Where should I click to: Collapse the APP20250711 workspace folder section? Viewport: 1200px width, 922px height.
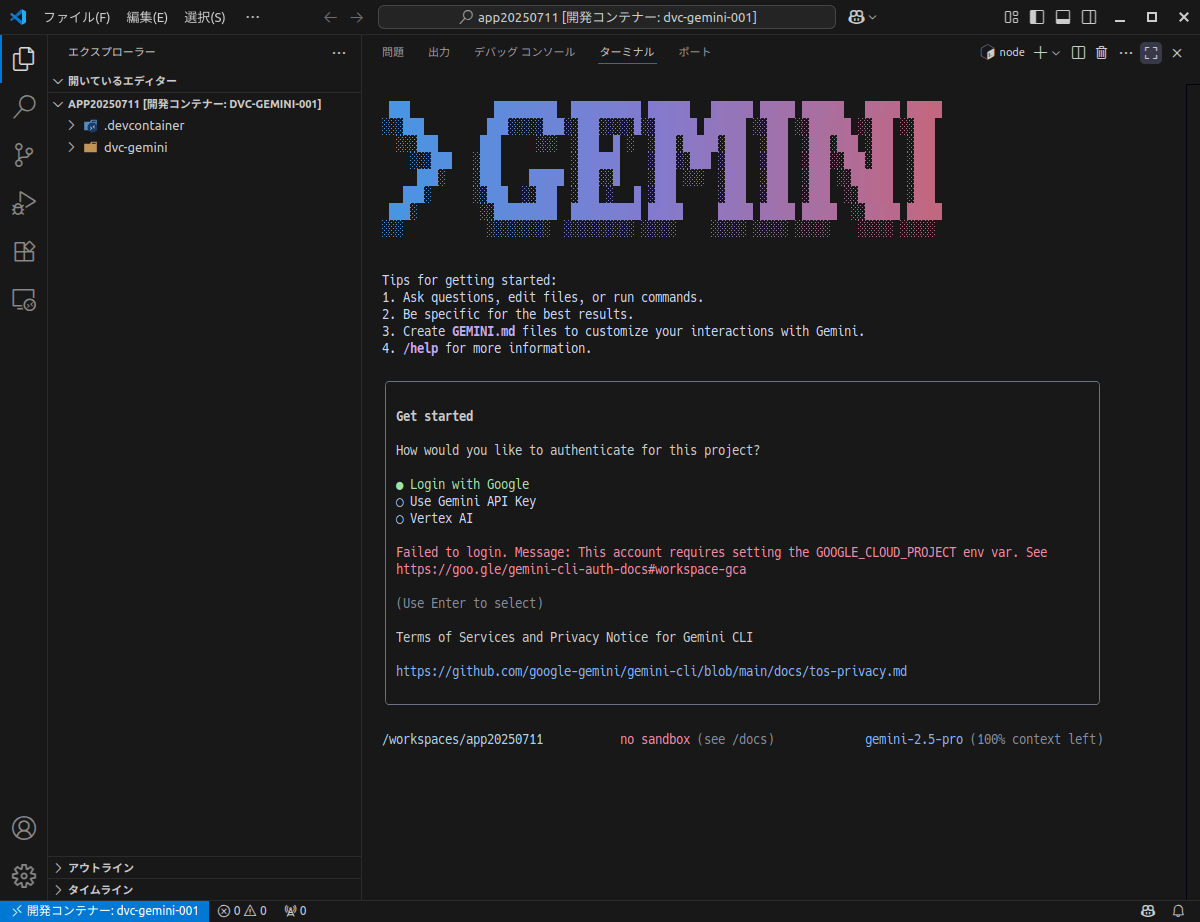[x=204, y=103]
